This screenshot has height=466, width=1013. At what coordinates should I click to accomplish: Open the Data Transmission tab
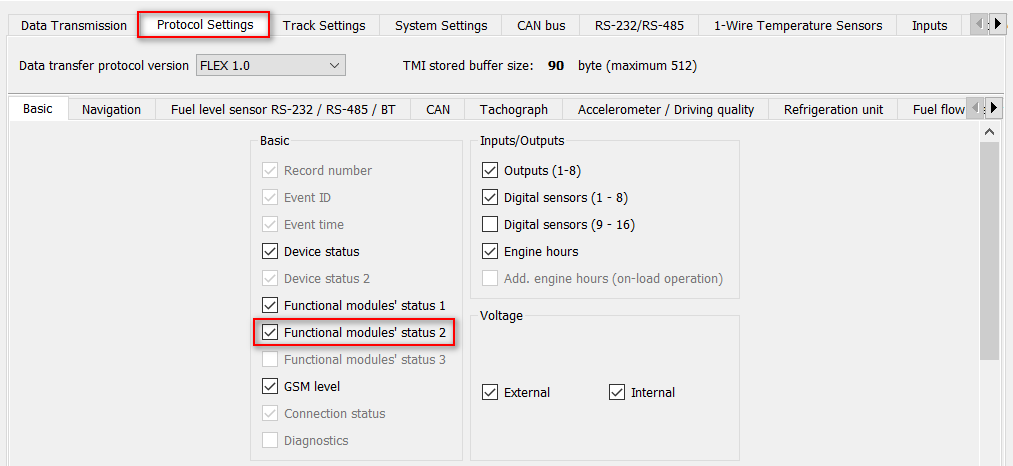(74, 26)
